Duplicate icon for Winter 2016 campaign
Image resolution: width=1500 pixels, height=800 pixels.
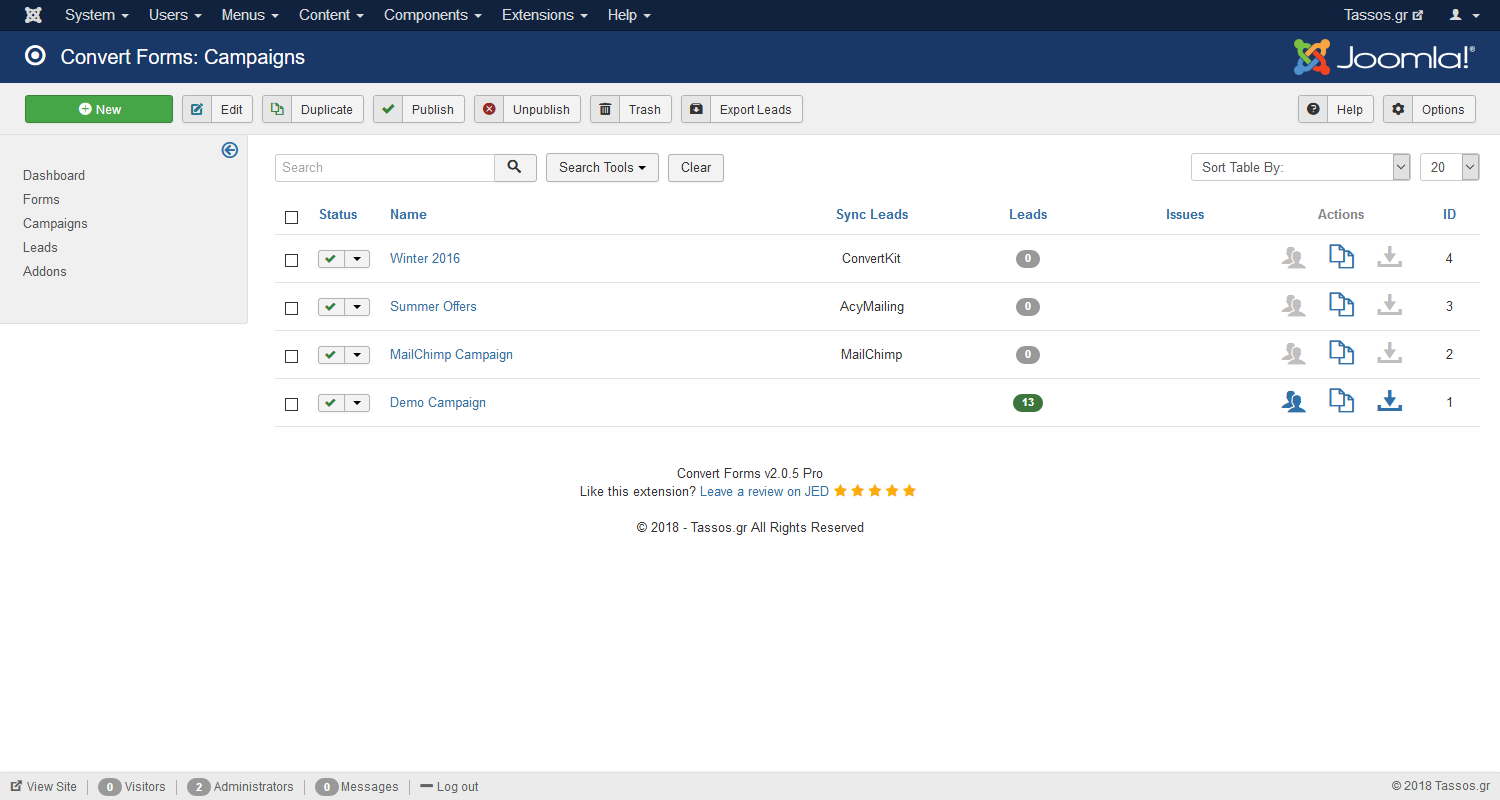tap(1341, 257)
